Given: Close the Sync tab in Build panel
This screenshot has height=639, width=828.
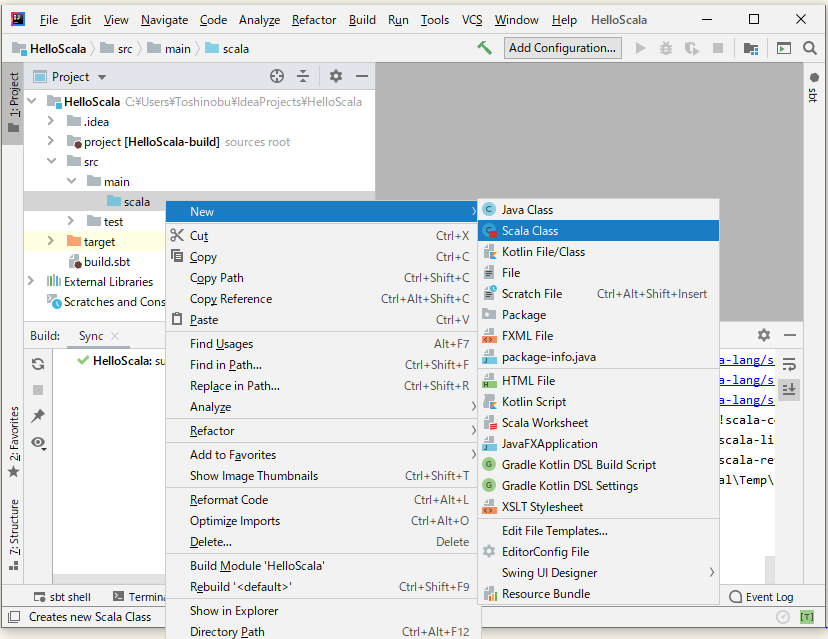Looking at the screenshot, I should [115, 336].
